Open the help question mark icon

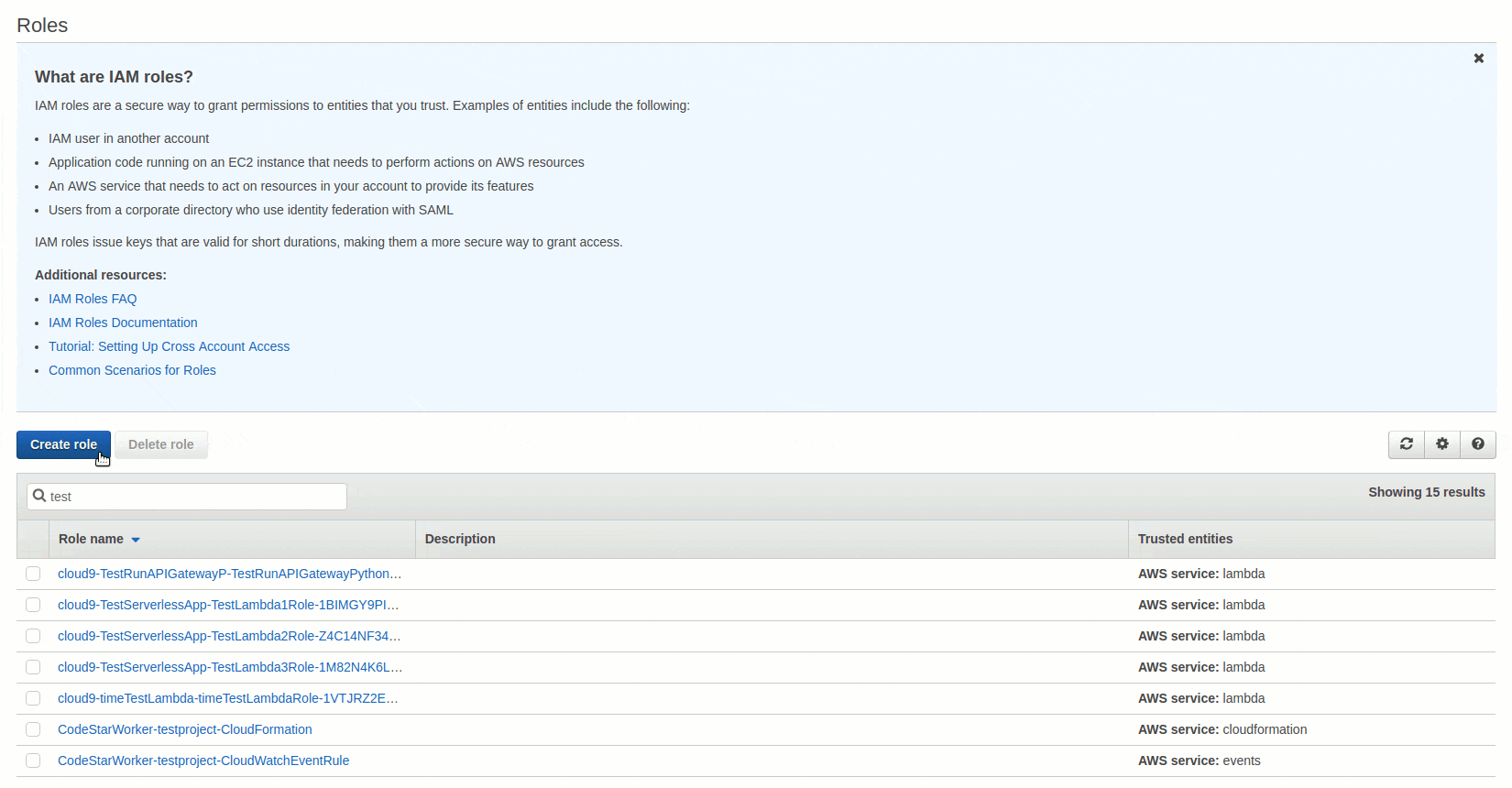[1478, 444]
